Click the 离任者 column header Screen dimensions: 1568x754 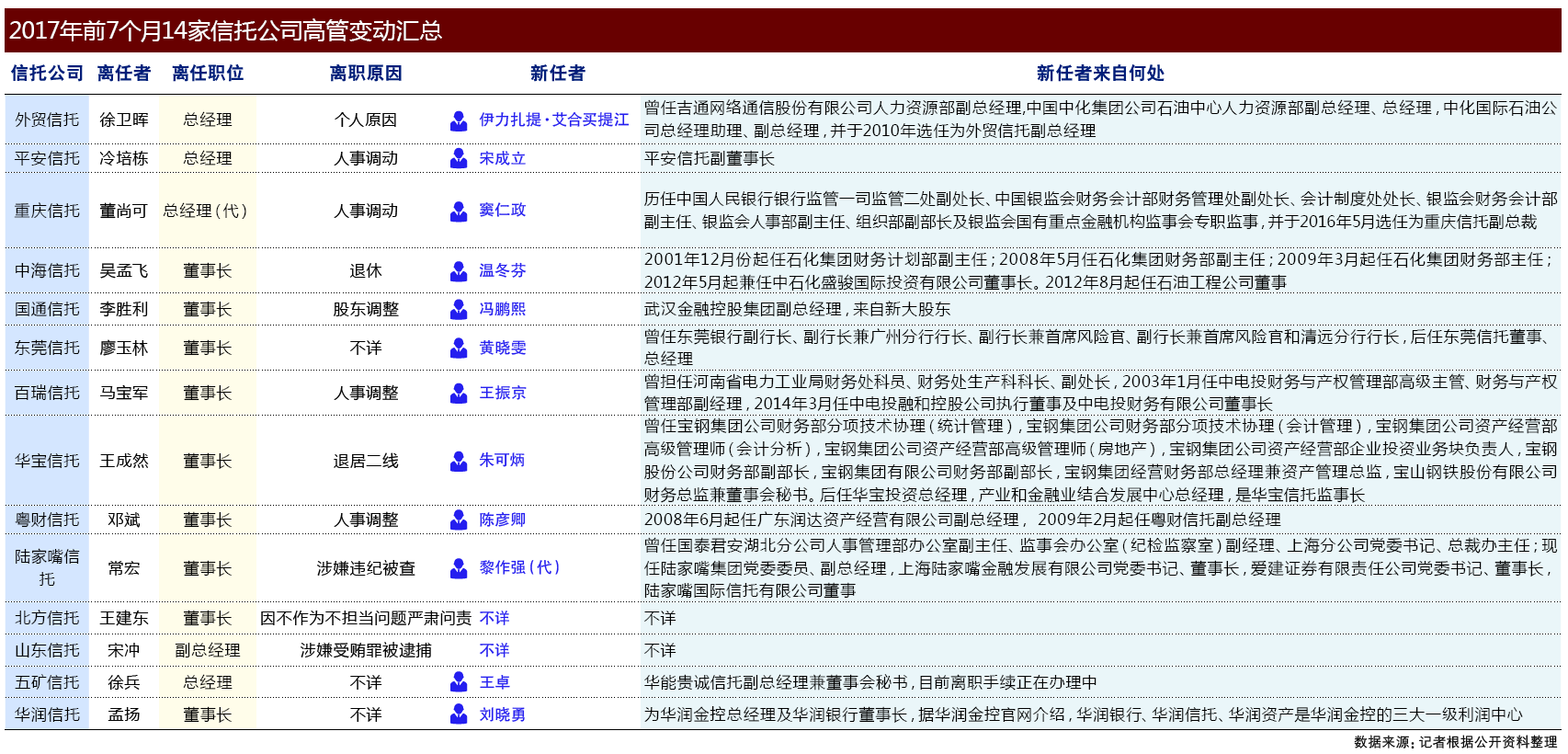click(x=124, y=73)
